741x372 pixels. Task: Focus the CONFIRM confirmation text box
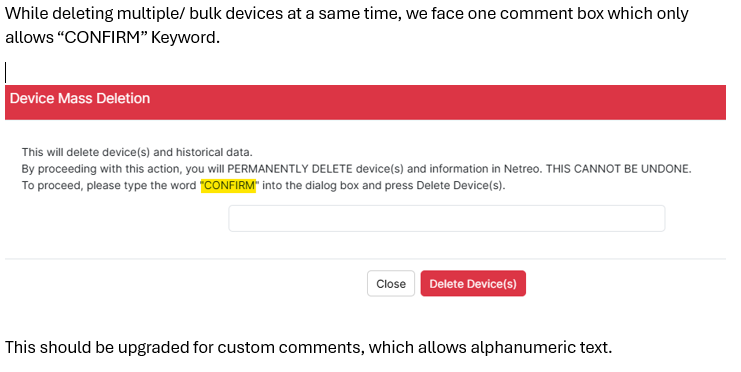point(447,218)
